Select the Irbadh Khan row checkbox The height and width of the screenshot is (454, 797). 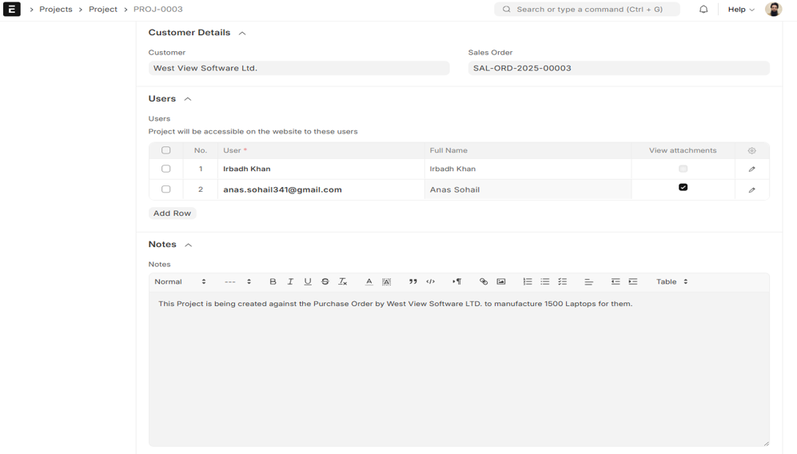[x=166, y=169]
